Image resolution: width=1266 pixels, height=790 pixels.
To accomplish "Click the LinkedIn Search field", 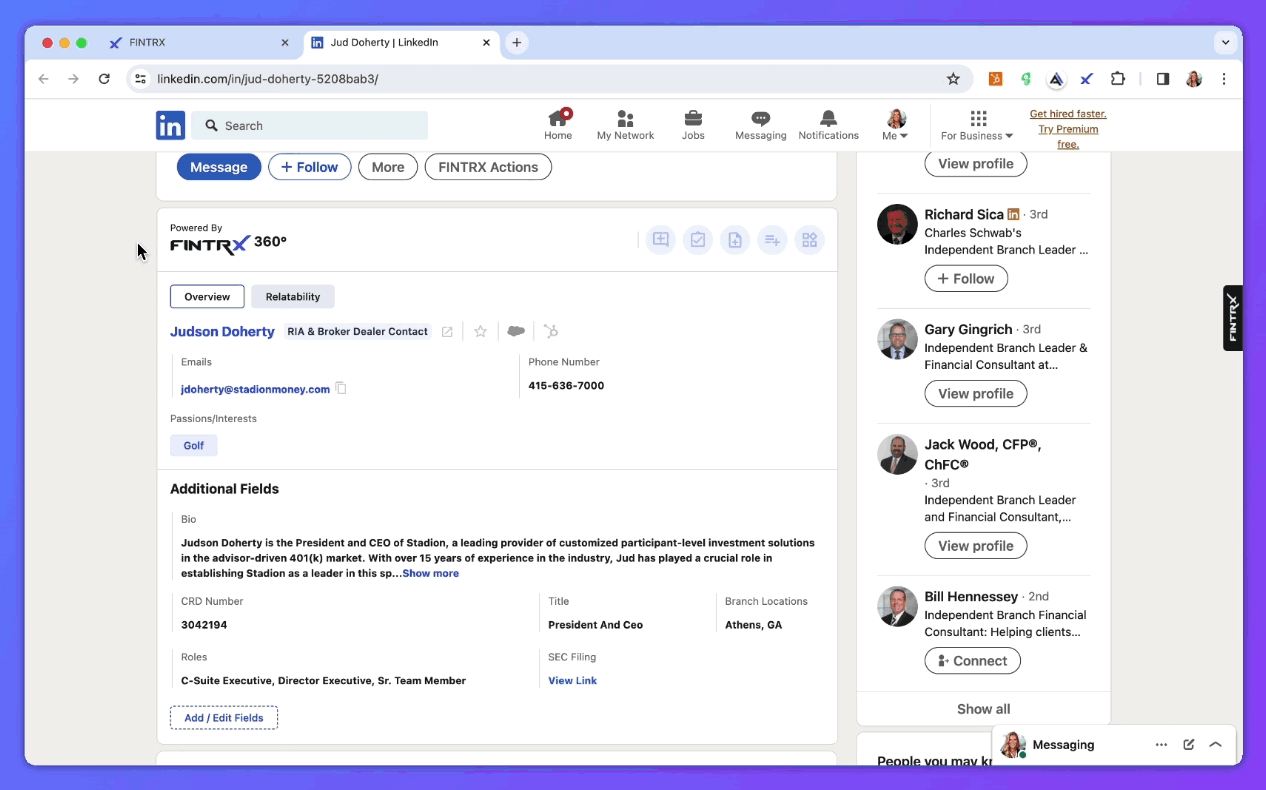I will pyautogui.click(x=310, y=125).
